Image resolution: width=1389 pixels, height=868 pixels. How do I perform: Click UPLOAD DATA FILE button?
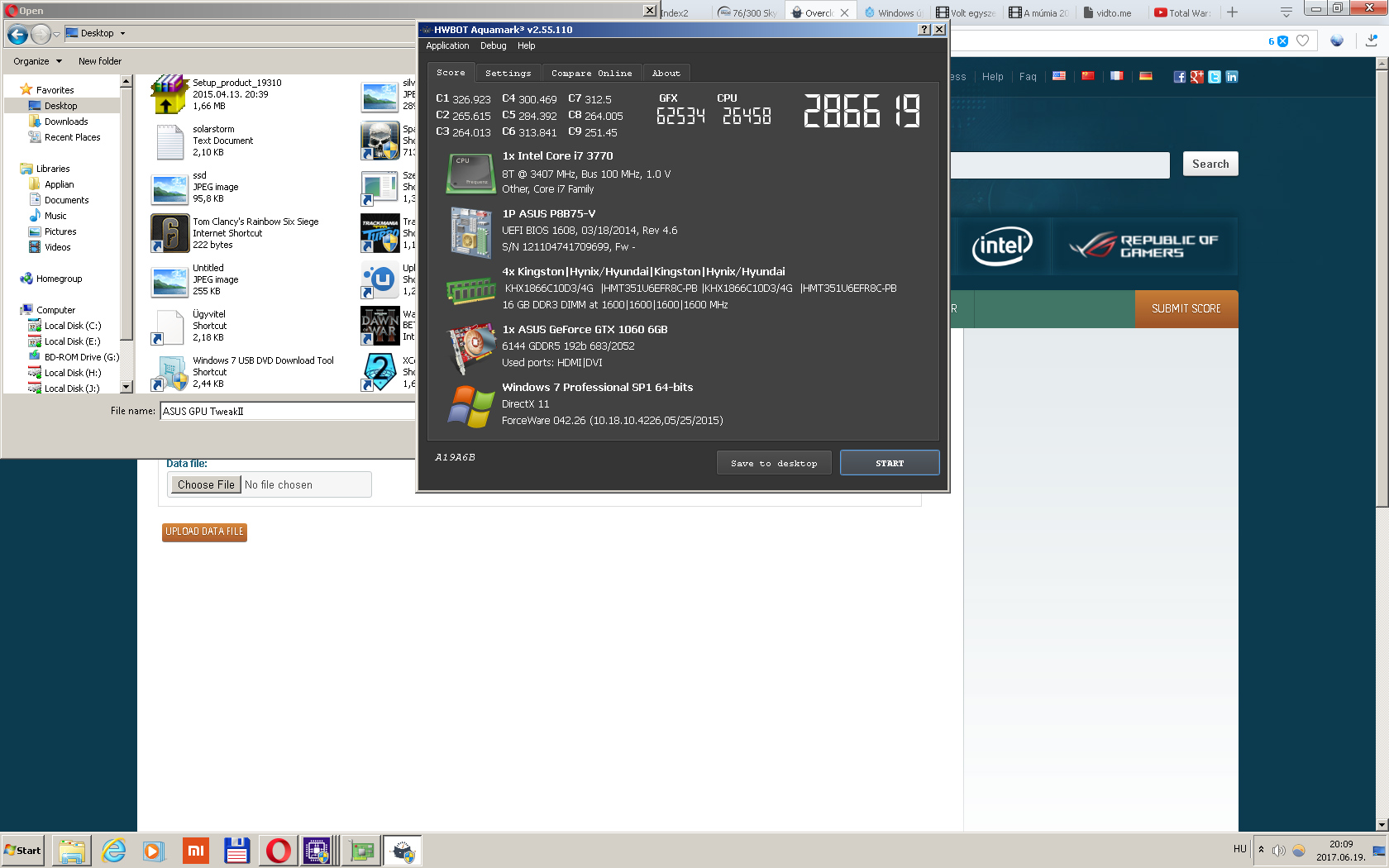(x=204, y=532)
